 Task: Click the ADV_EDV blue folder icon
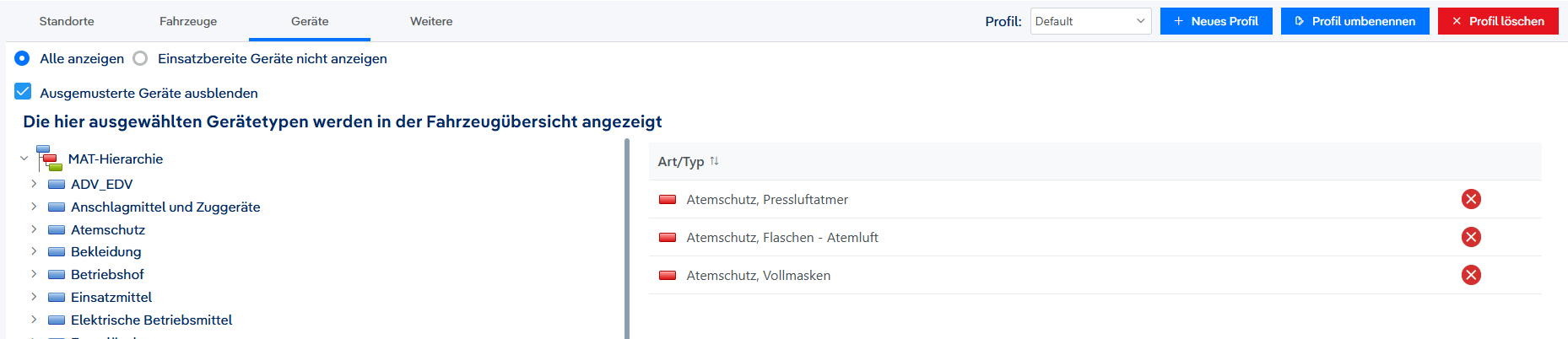click(x=57, y=184)
